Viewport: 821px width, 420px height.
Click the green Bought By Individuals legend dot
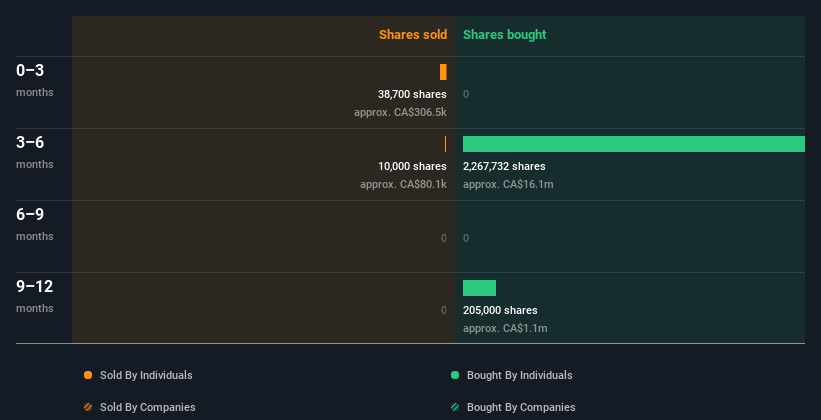(x=455, y=375)
